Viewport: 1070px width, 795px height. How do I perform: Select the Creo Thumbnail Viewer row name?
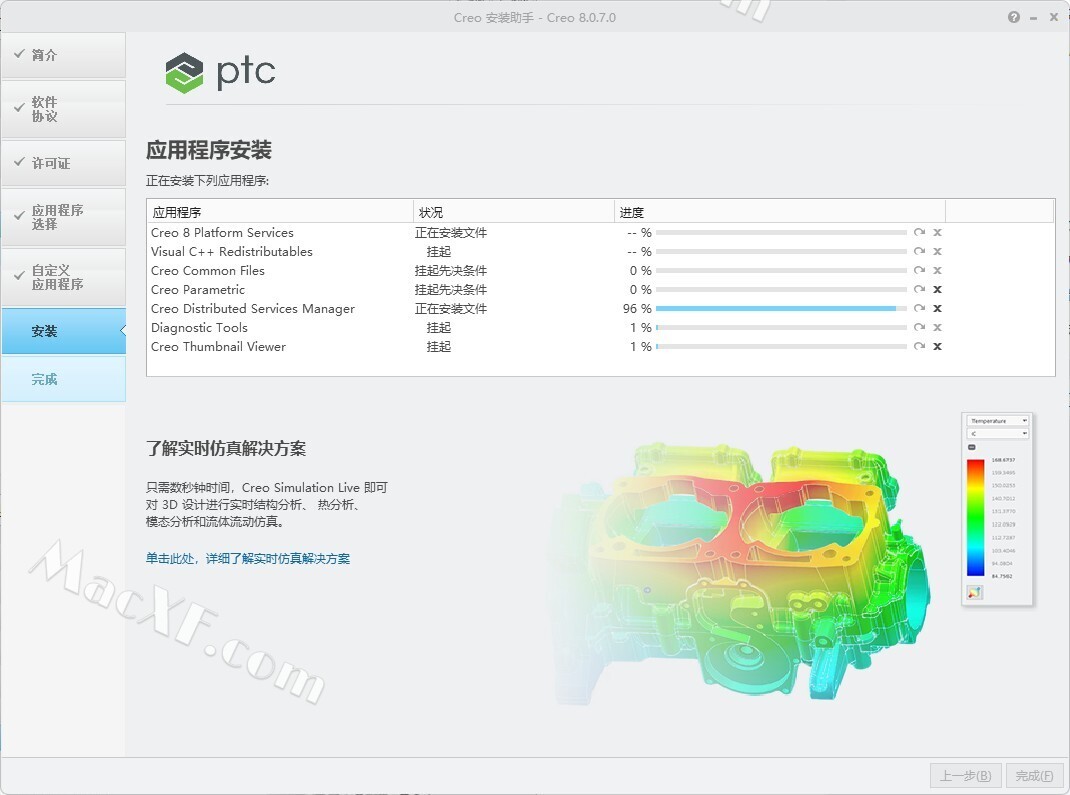[x=218, y=347]
